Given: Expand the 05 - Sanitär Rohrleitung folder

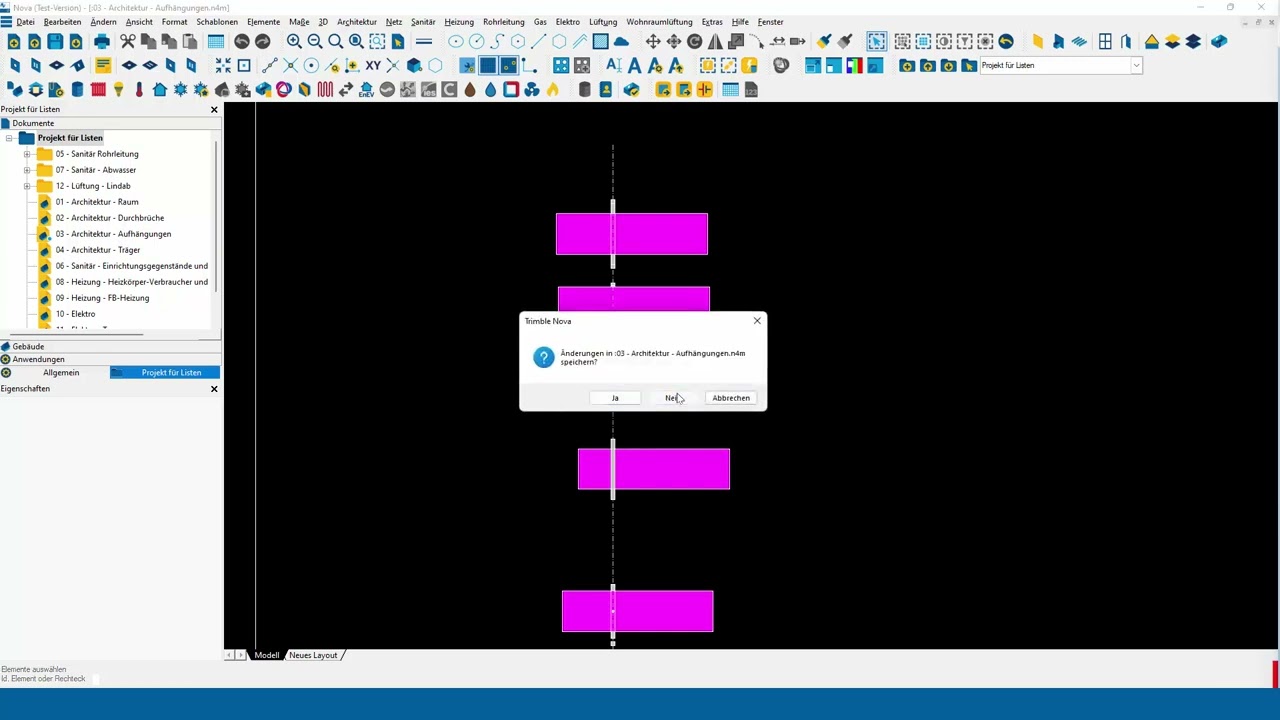Looking at the screenshot, I should coord(27,154).
